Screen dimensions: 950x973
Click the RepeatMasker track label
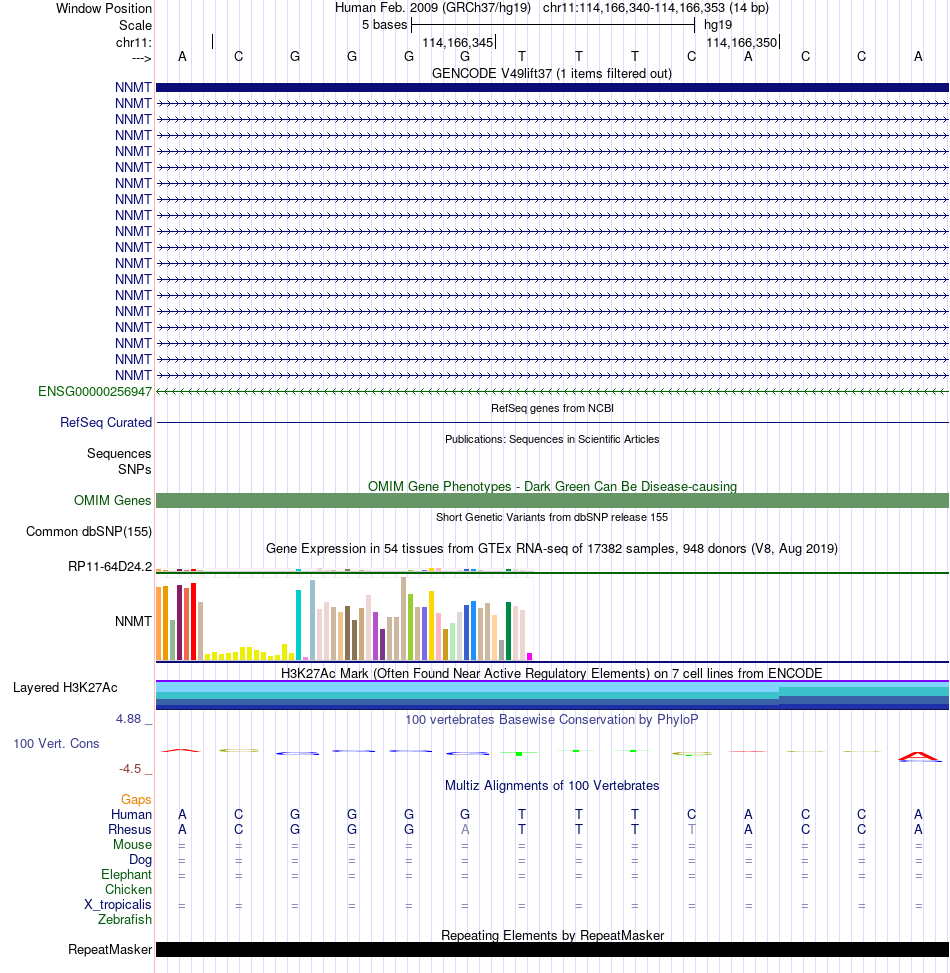110,949
